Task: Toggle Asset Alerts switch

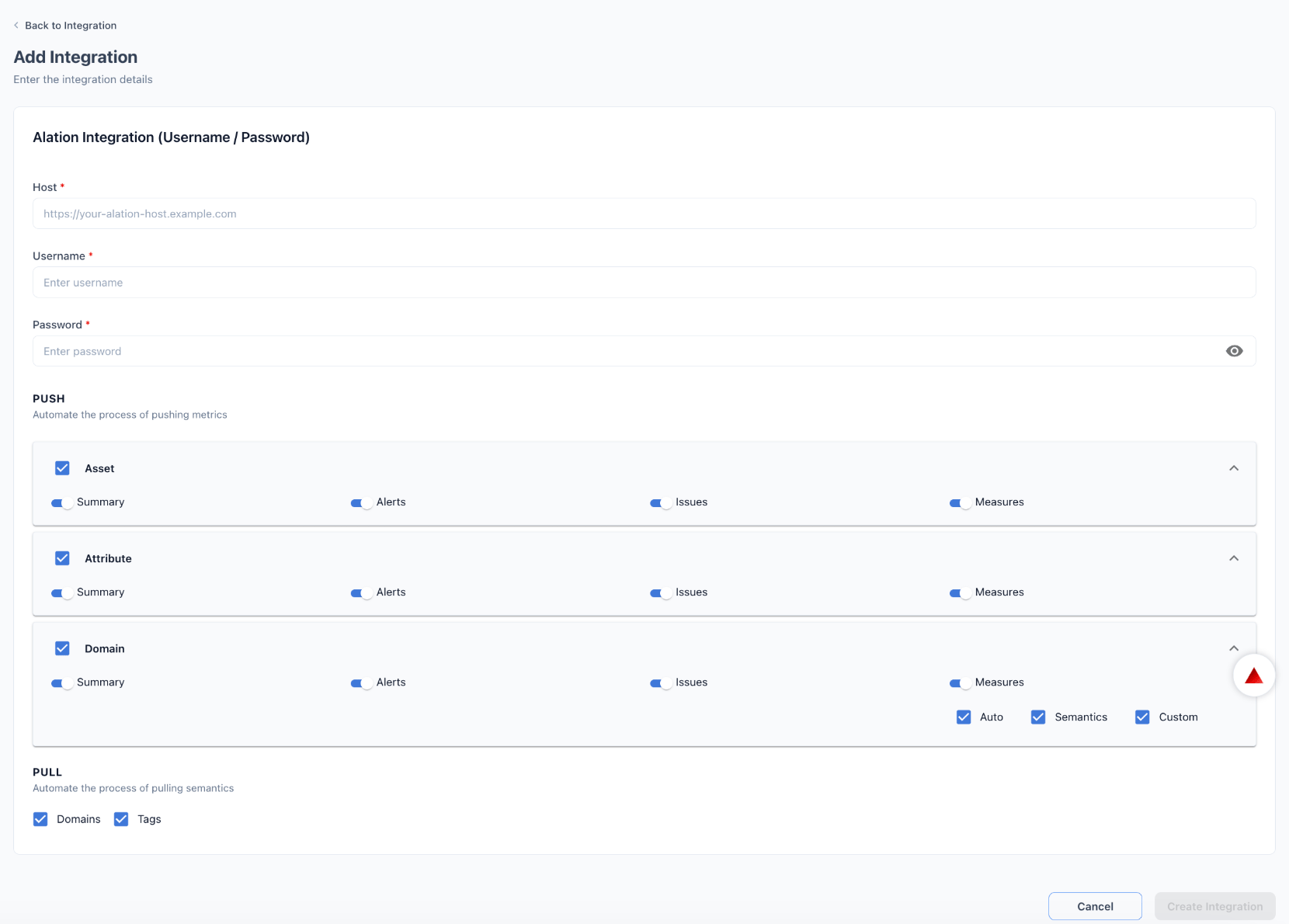Action: click(x=362, y=503)
